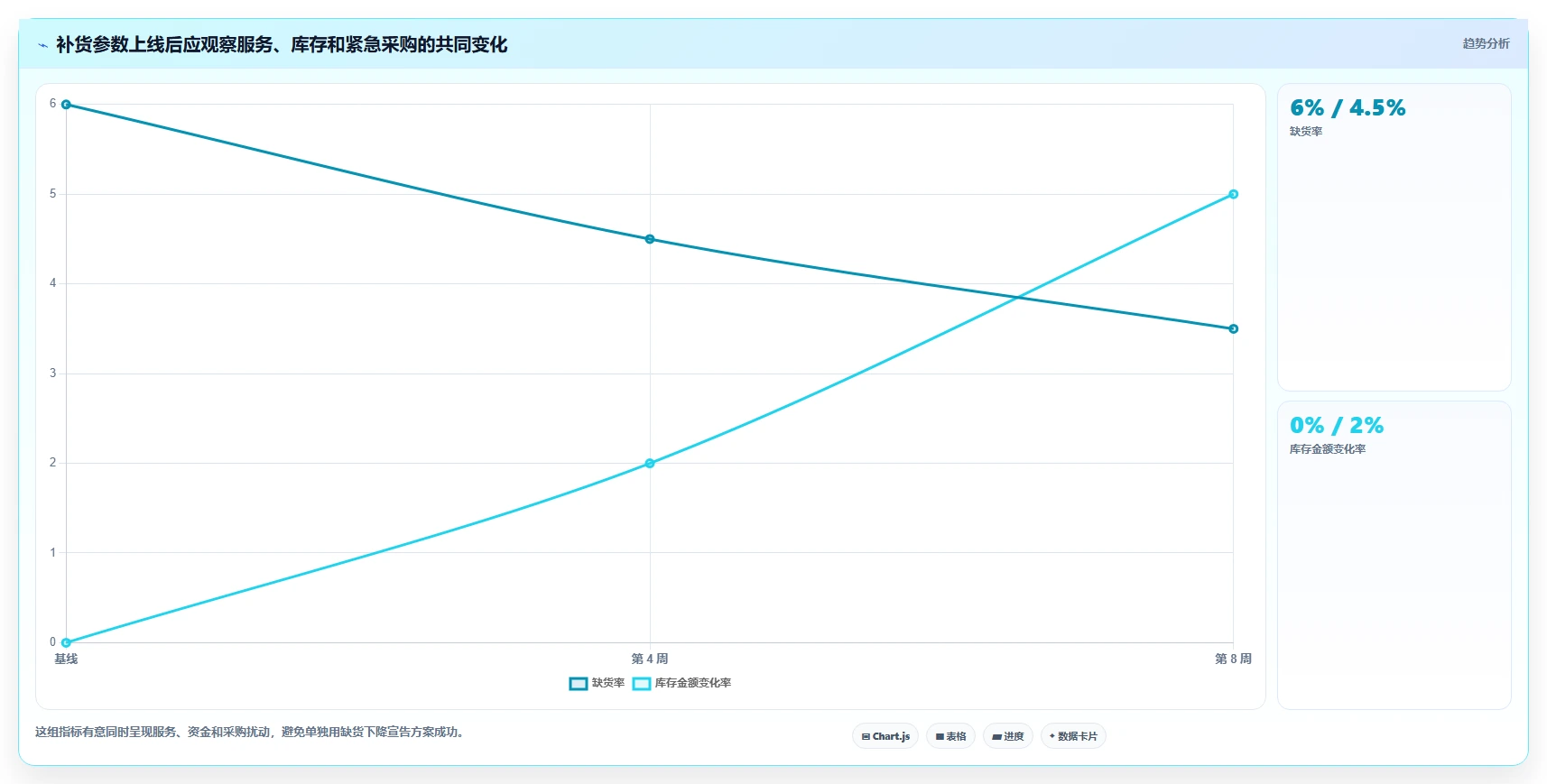Click the 基线 x-axis label
1547x784 pixels.
66,659
